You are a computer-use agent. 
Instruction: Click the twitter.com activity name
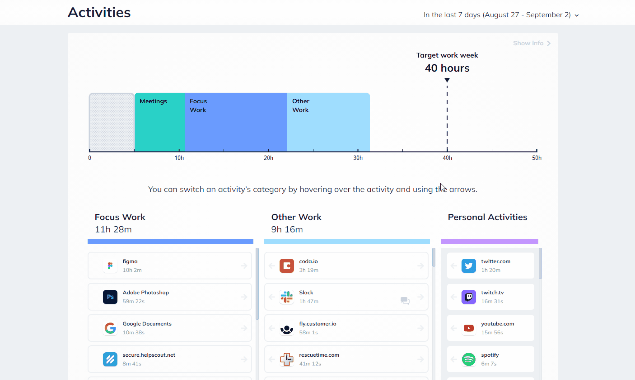pos(496,261)
